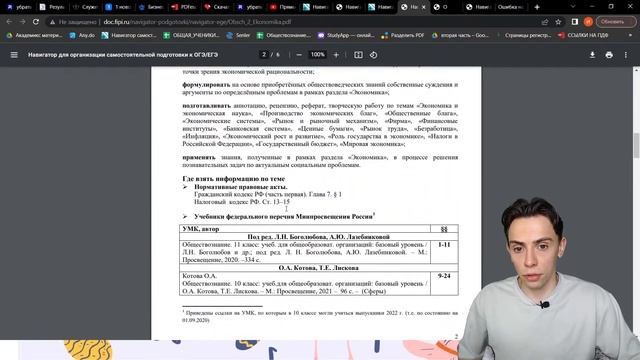Bookmark this page with star icon

click(558, 22)
